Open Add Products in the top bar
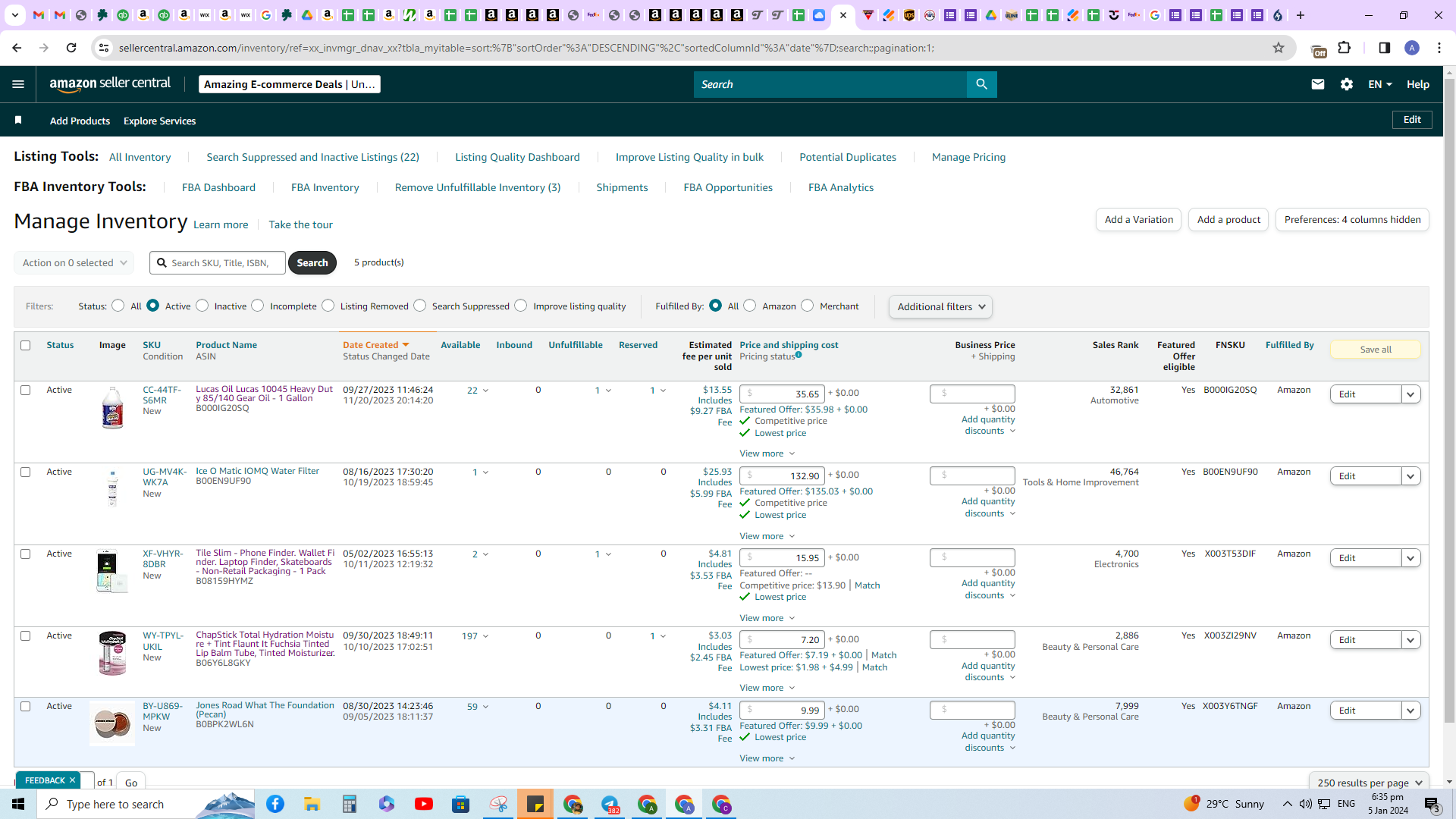This screenshot has height=819, width=1456. click(x=80, y=121)
